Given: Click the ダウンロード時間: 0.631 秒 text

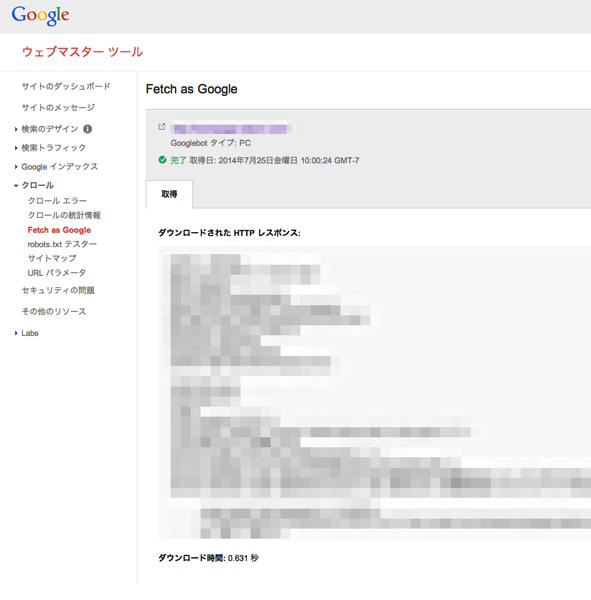Looking at the screenshot, I should pyautogui.click(x=209, y=558).
